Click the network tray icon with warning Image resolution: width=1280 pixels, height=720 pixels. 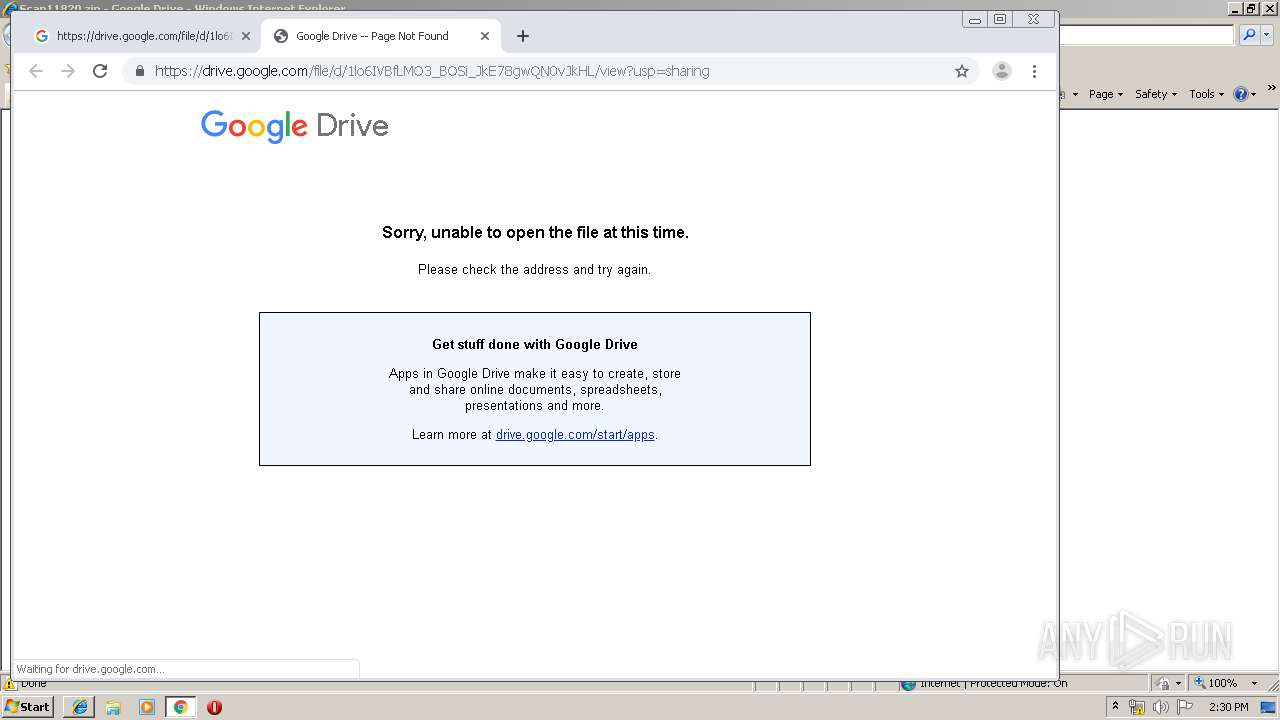pyautogui.click(x=1137, y=707)
